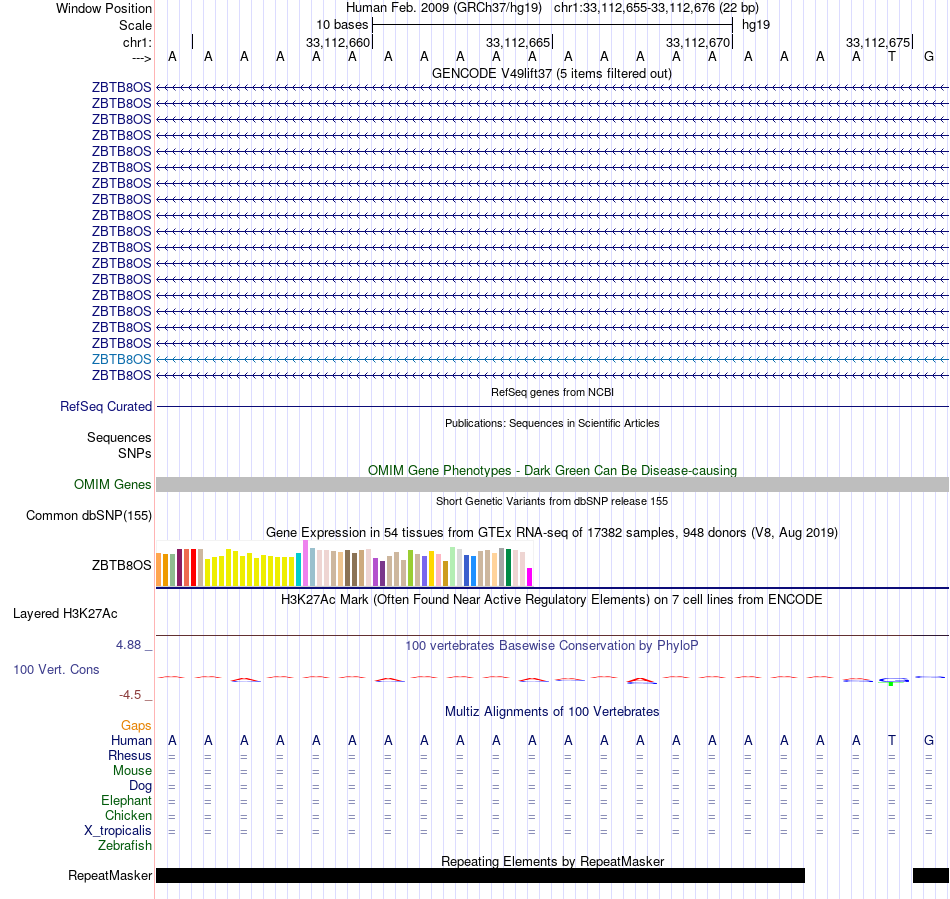Image resolution: width=950 pixels, height=899 pixels.
Task: Click the Scale label
Action: click(135, 25)
